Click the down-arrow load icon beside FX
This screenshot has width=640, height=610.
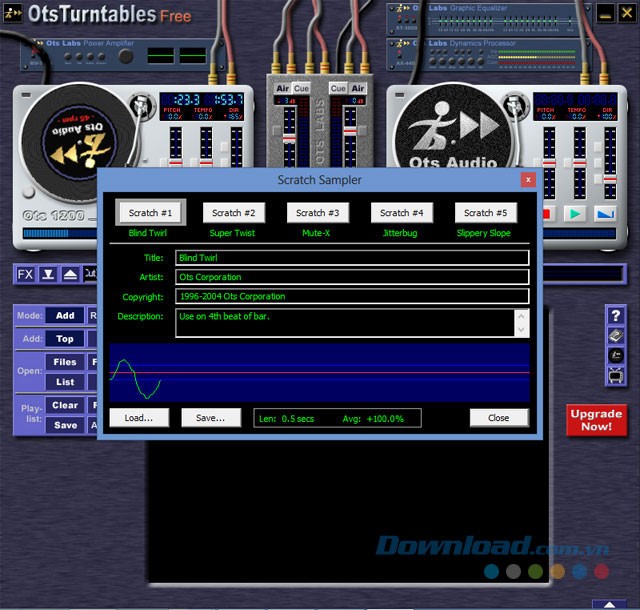tap(48, 274)
